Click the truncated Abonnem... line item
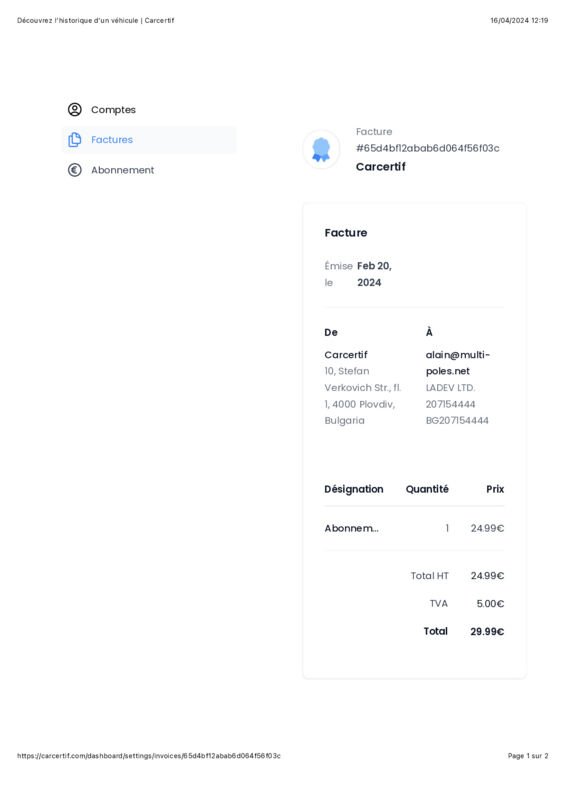This screenshot has height=800, width=566. (351, 528)
